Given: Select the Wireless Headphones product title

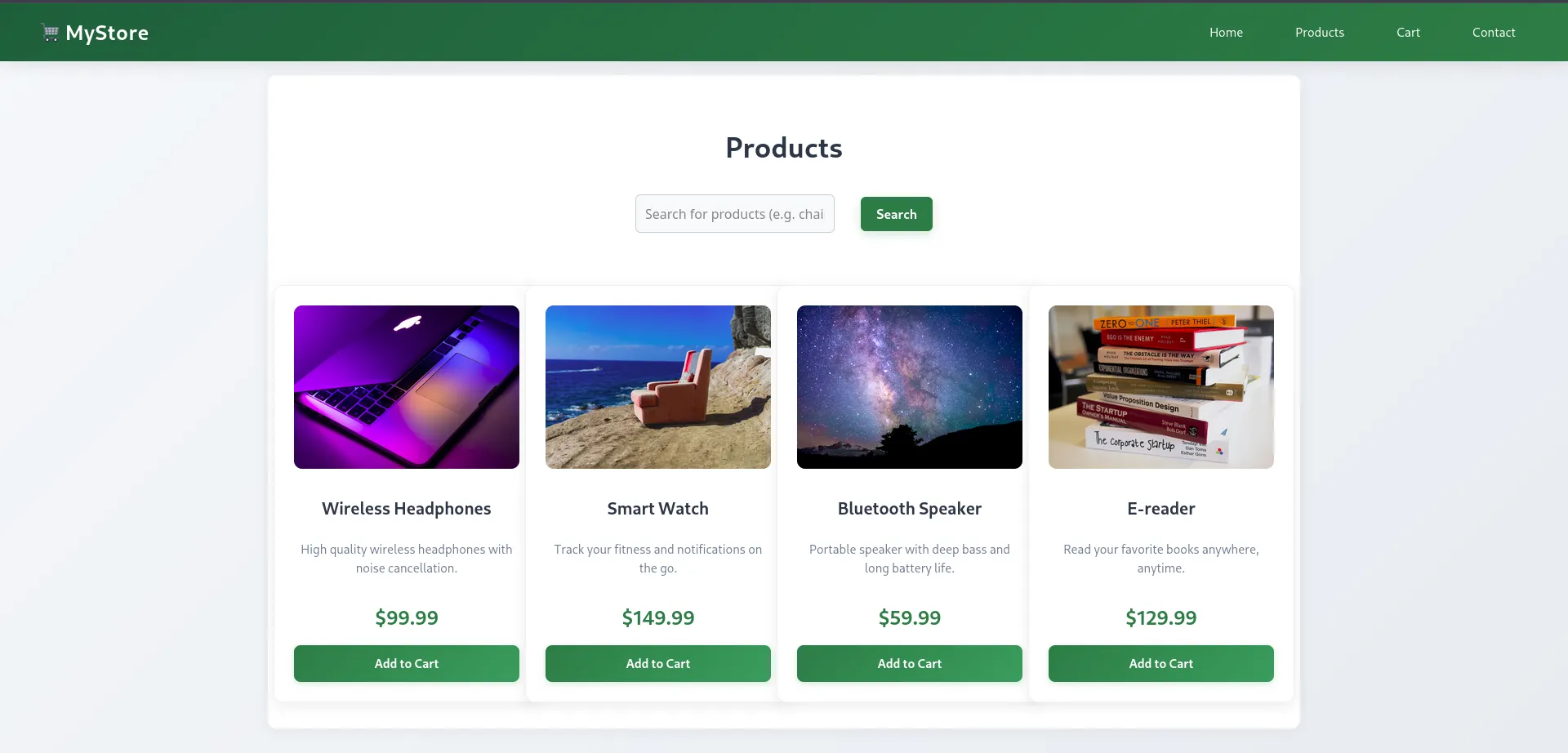Looking at the screenshot, I should pos(407,509).
